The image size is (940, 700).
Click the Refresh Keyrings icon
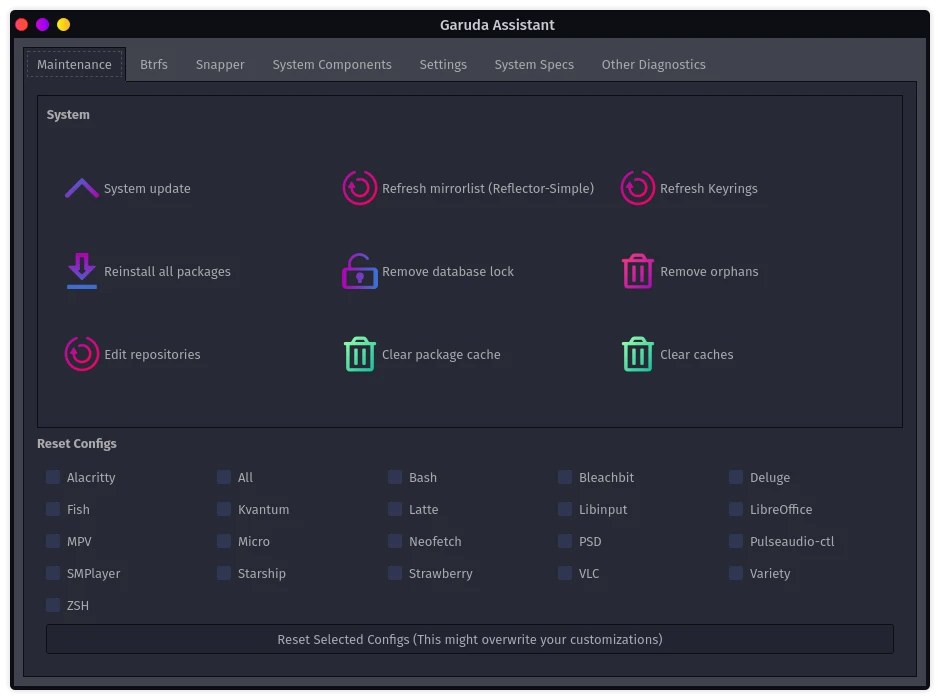click(638, 188)
